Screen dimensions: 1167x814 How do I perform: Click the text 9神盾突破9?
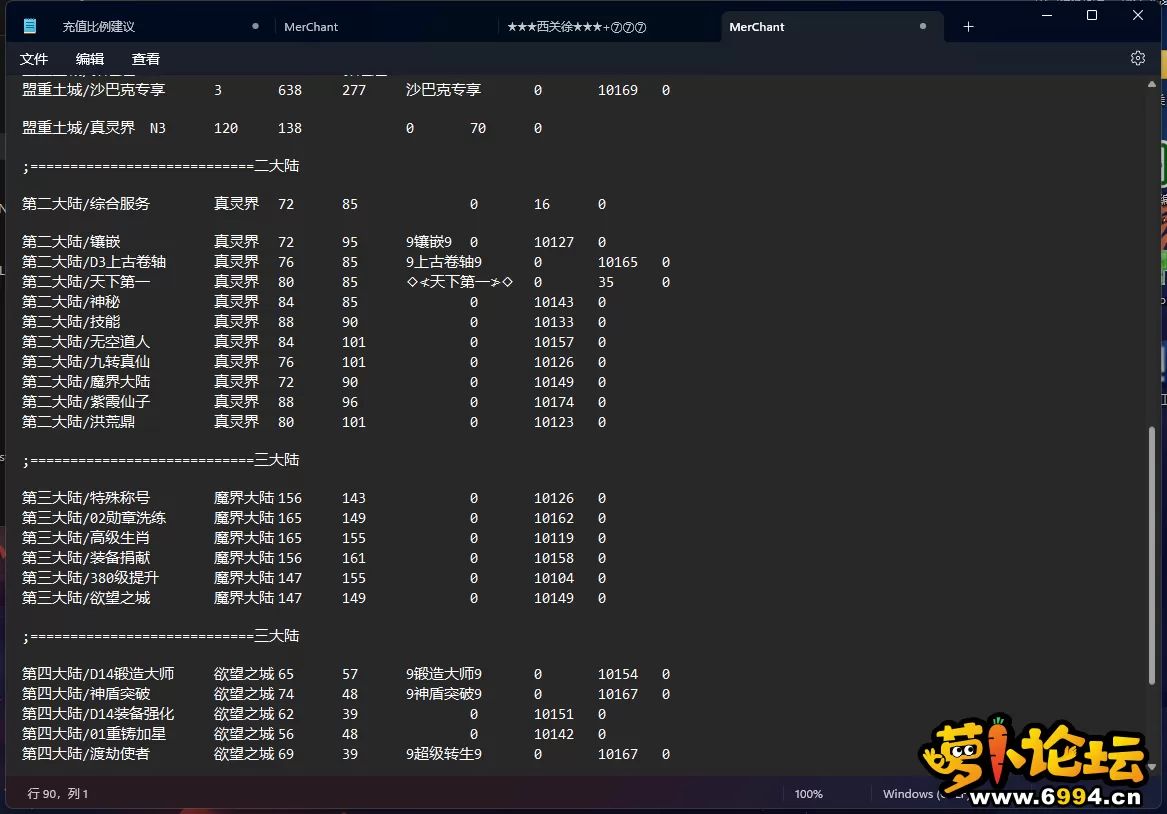(x=444, y=694)
